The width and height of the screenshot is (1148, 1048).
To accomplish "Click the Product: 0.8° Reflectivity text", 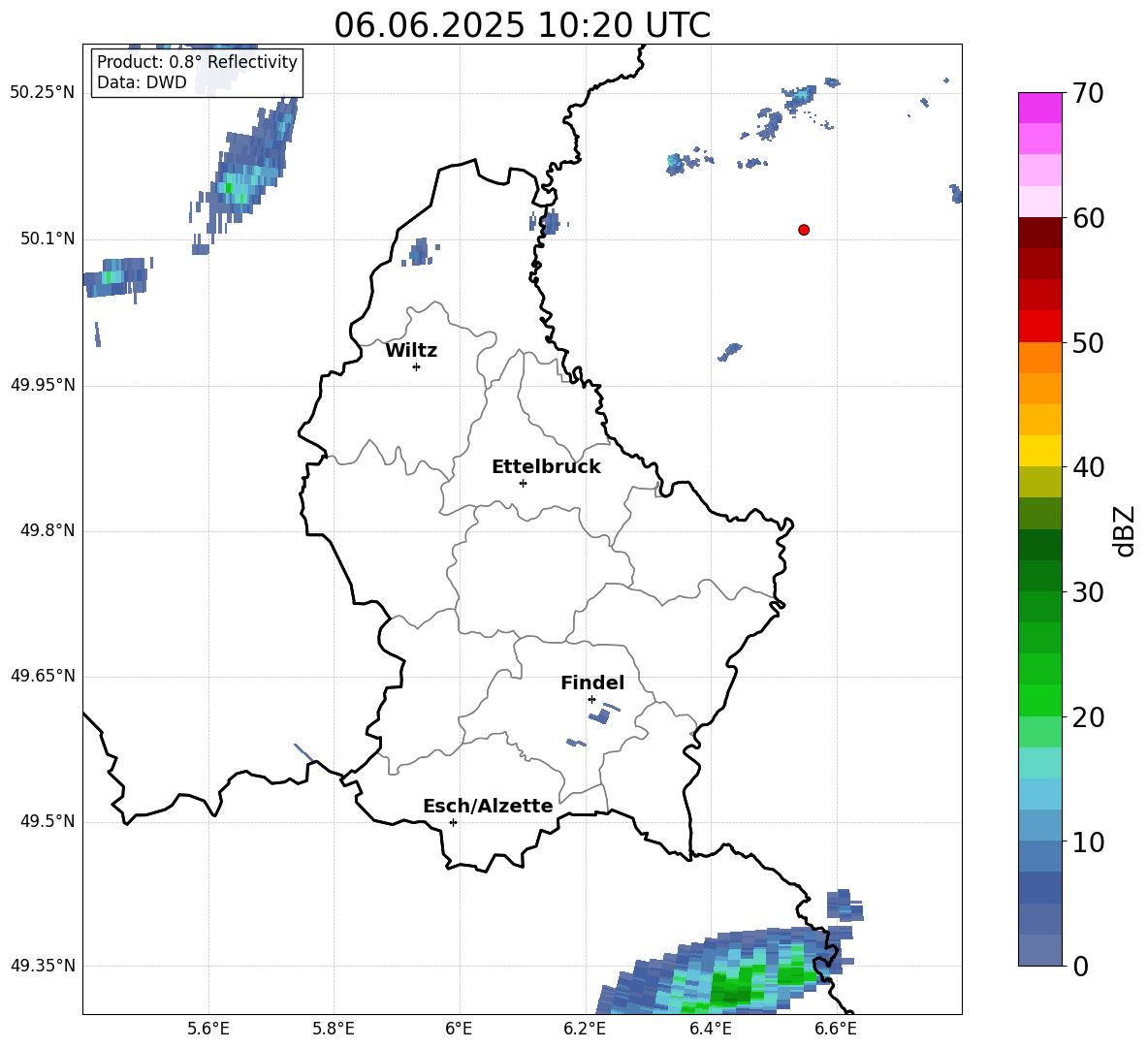I will coord(197,62).
